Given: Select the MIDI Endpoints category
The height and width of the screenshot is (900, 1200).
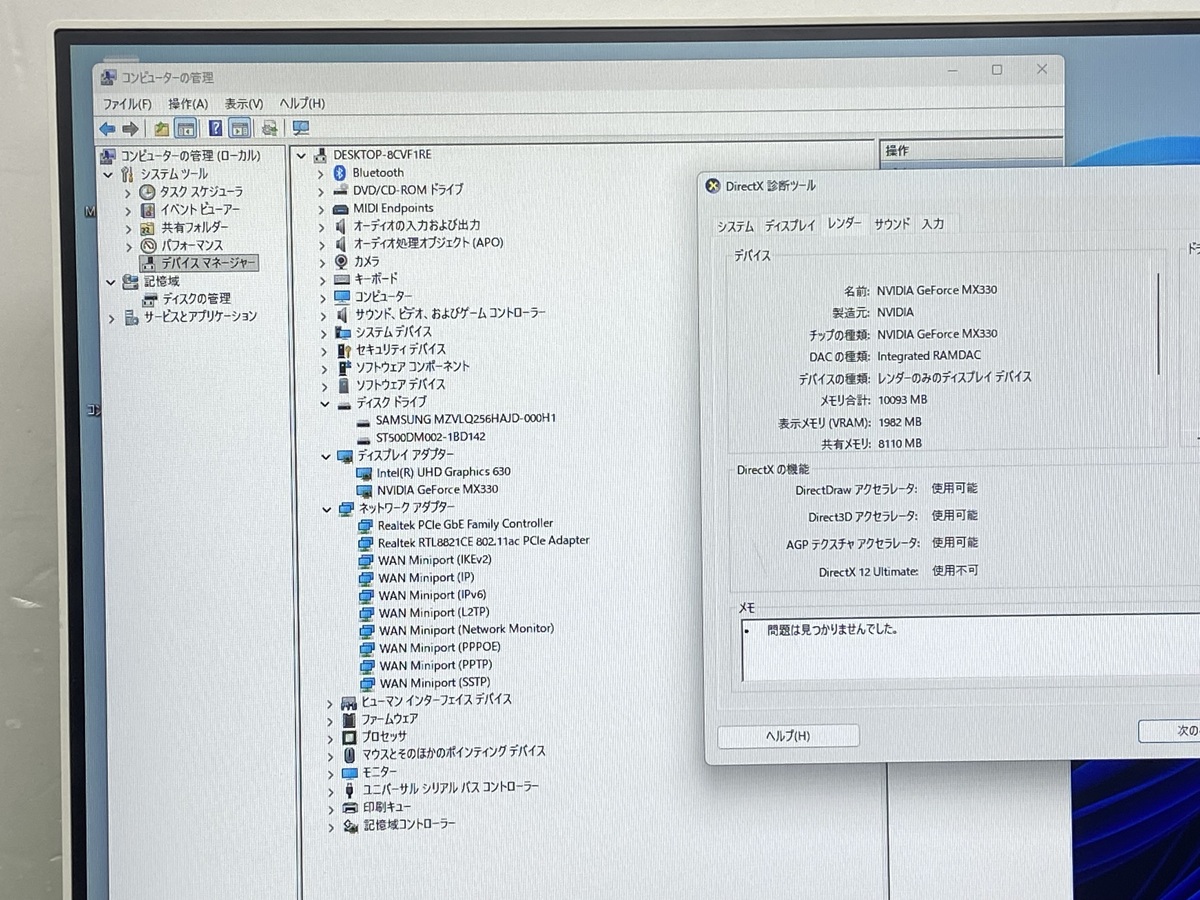Looking at the screenshot, I should point(393,208).
